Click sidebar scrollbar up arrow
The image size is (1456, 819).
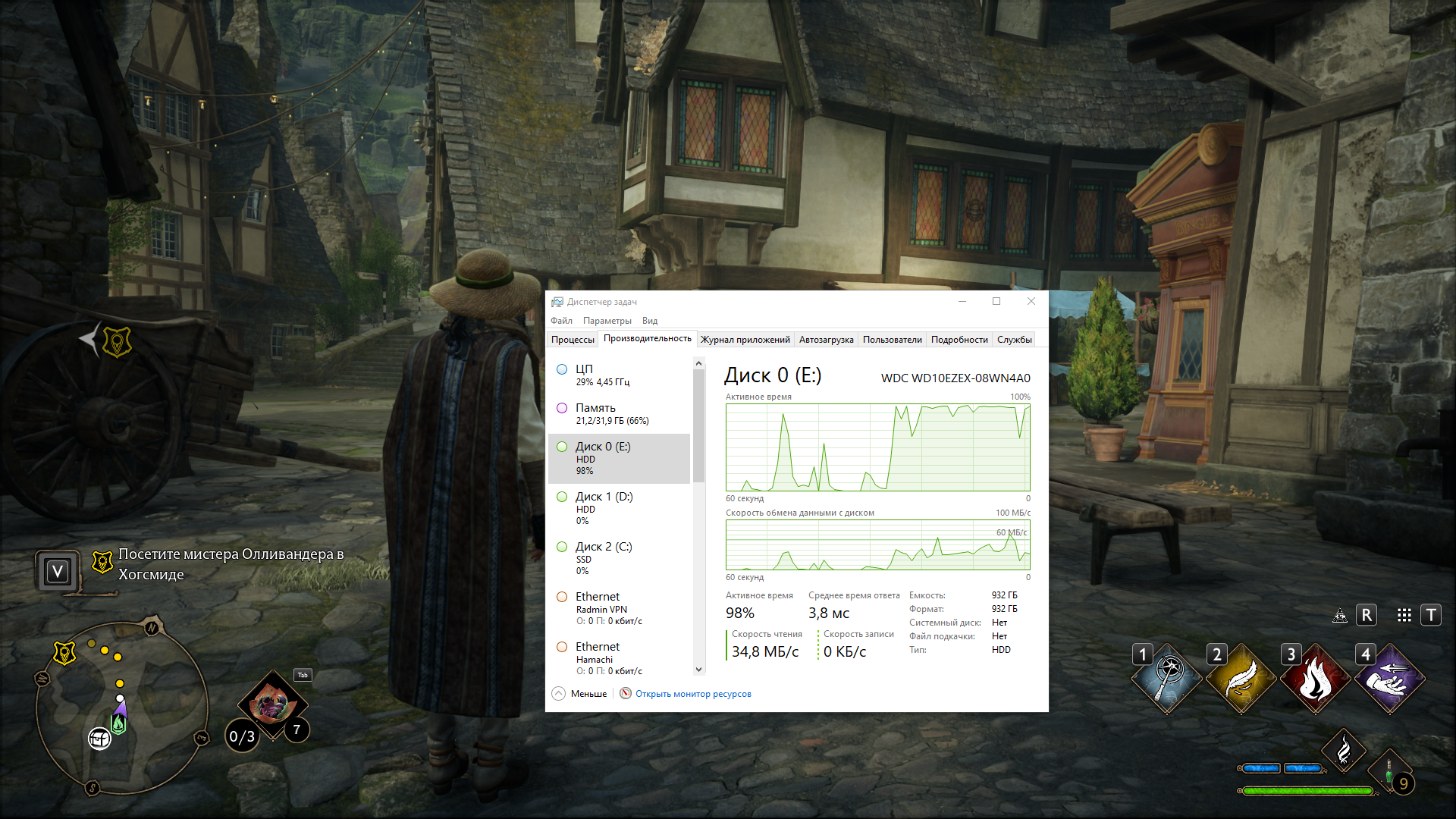click(698, 364)
